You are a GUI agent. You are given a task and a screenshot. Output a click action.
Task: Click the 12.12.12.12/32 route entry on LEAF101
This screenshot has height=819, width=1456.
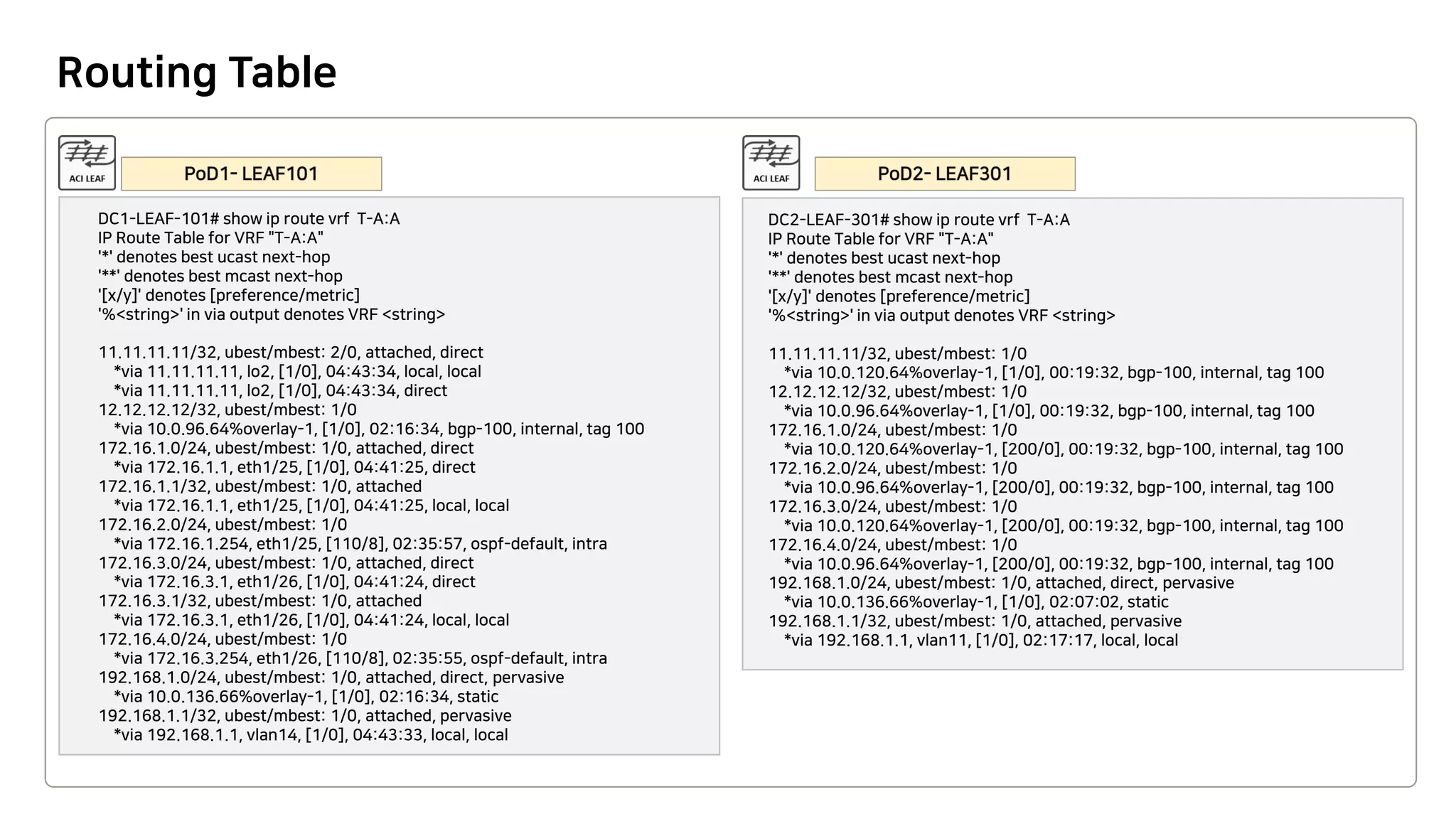[x=227, y=409]
